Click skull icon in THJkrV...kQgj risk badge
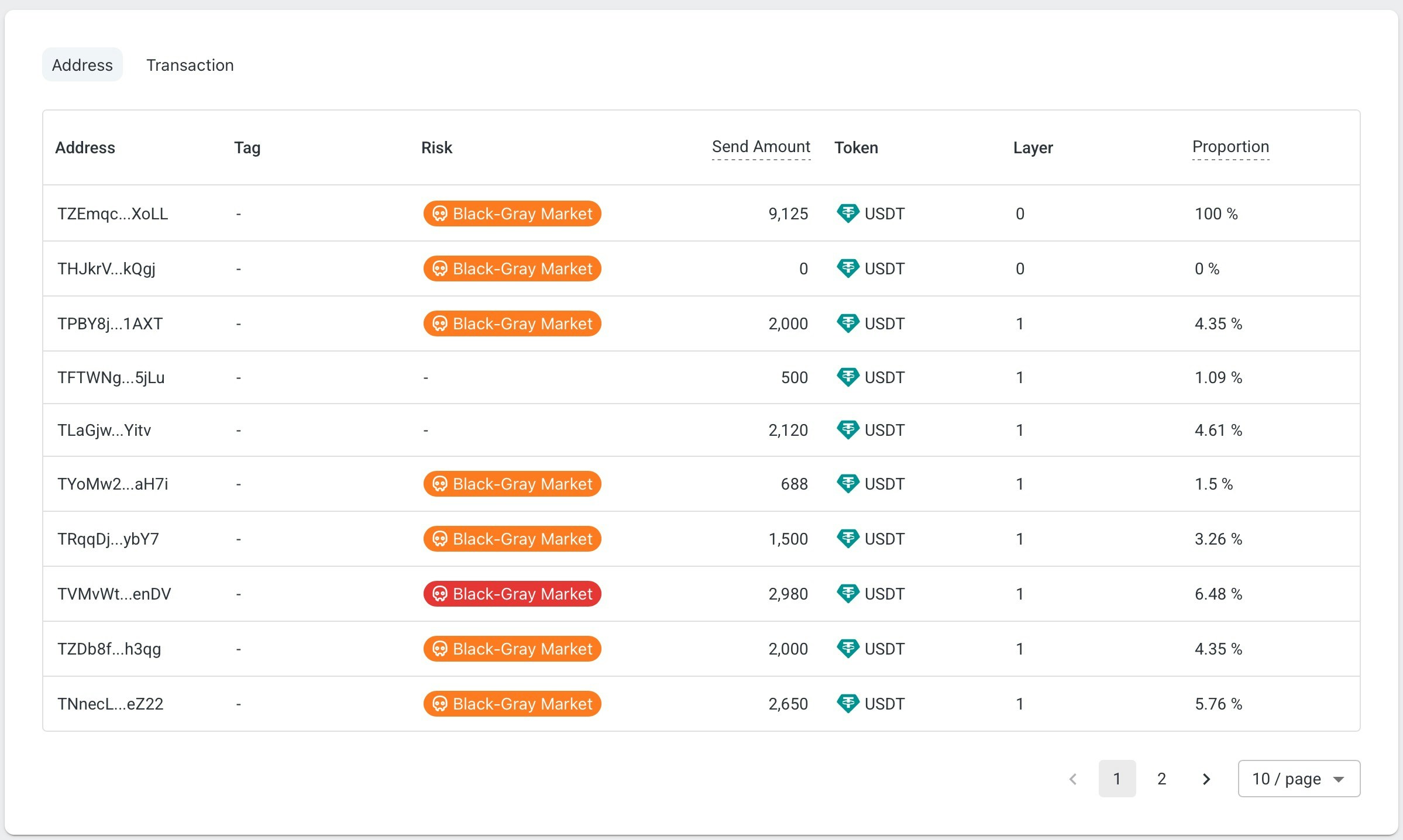The height and width of the screenshot is (840, 1403). [x=439, y=269]
